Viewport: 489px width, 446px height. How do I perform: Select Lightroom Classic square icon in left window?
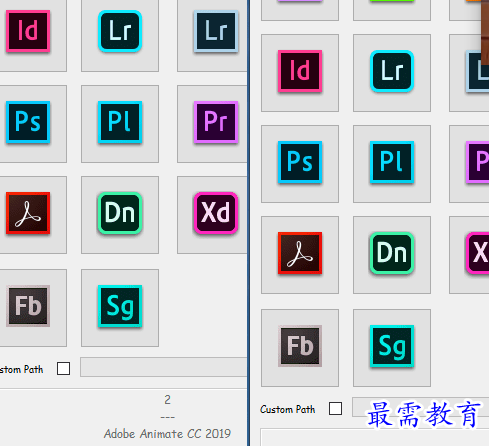click(x=216, y=31)
